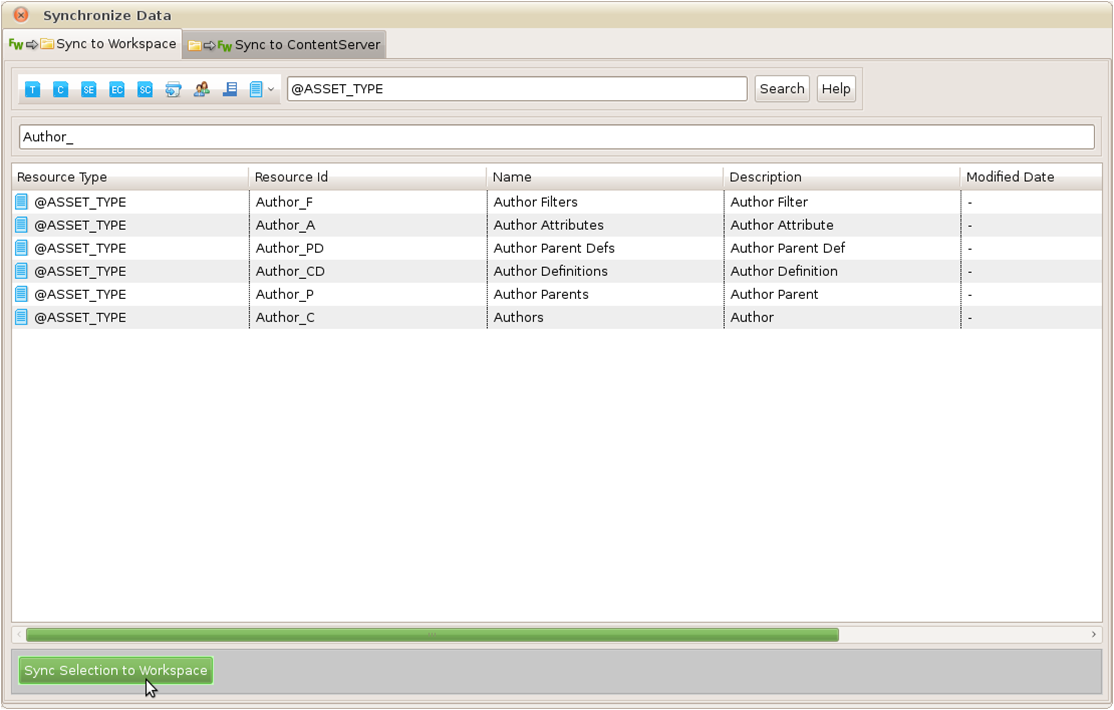Click the Author description cell in last row

pyautogui.click(x=842, y=317)
